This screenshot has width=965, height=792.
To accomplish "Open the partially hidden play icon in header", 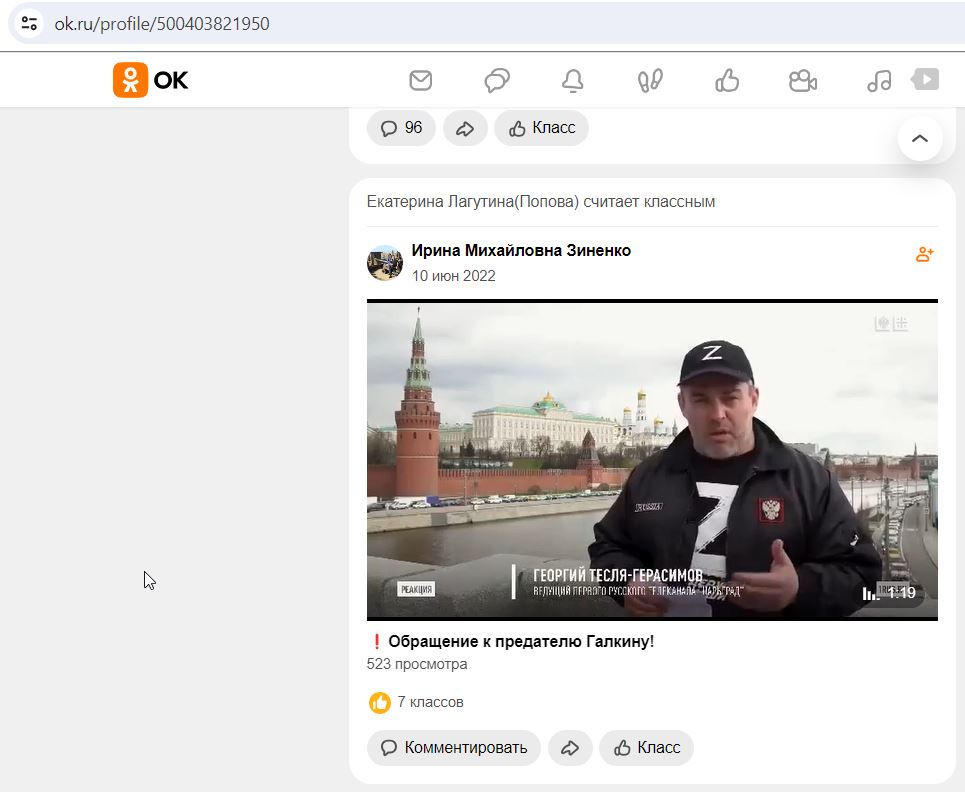I will point(925,79).
